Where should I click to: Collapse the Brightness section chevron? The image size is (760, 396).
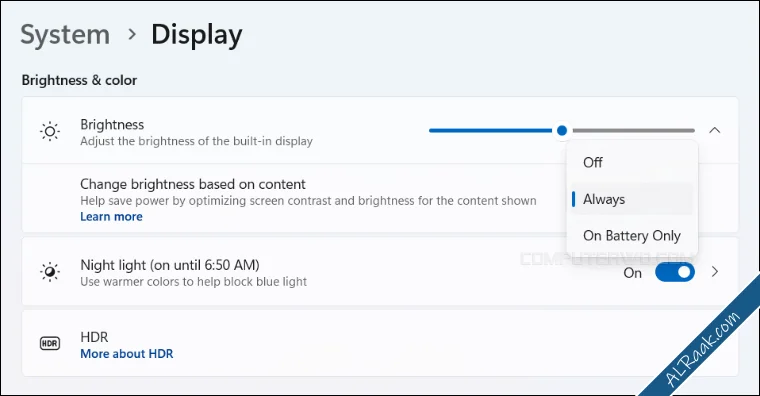click(714, 130)
